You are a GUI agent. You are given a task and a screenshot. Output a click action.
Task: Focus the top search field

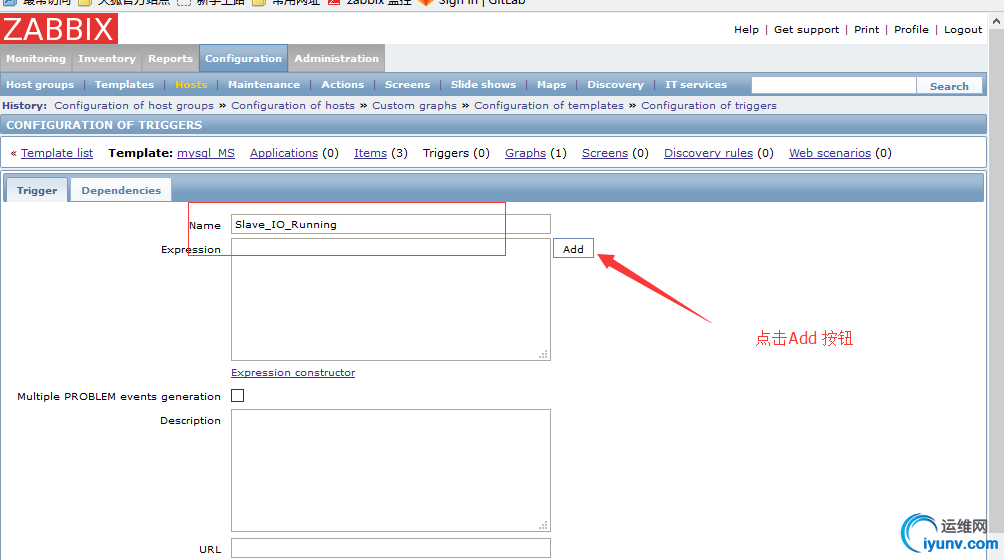pos(834,86)
